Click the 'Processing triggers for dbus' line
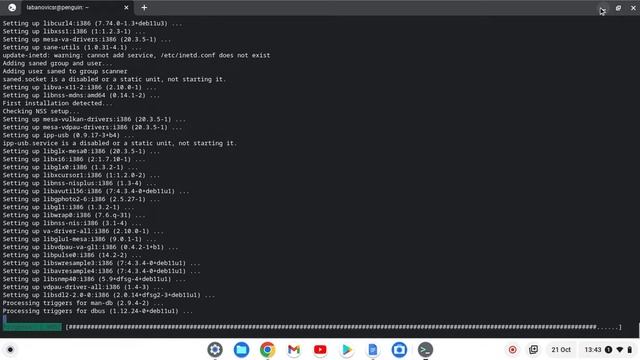 98,311
